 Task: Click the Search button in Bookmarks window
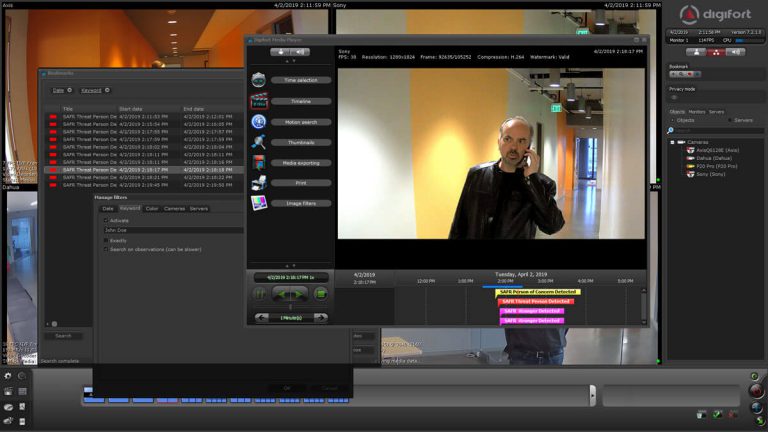pyautogui.click(x=63, y=336)
